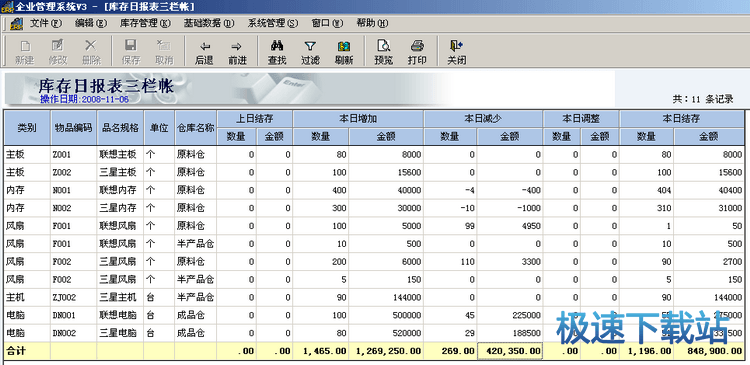The image size is (750, 365).
Task: Click the 188500 decrease amount cell
Action: tap(510, 333)
